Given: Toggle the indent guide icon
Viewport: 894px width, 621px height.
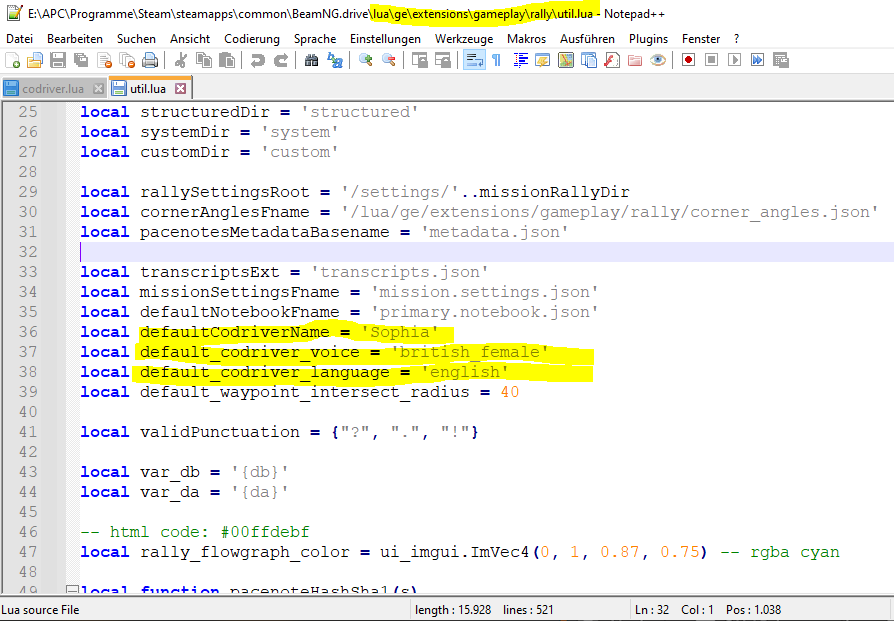Looking at the screenshot, I should point(520,60).
